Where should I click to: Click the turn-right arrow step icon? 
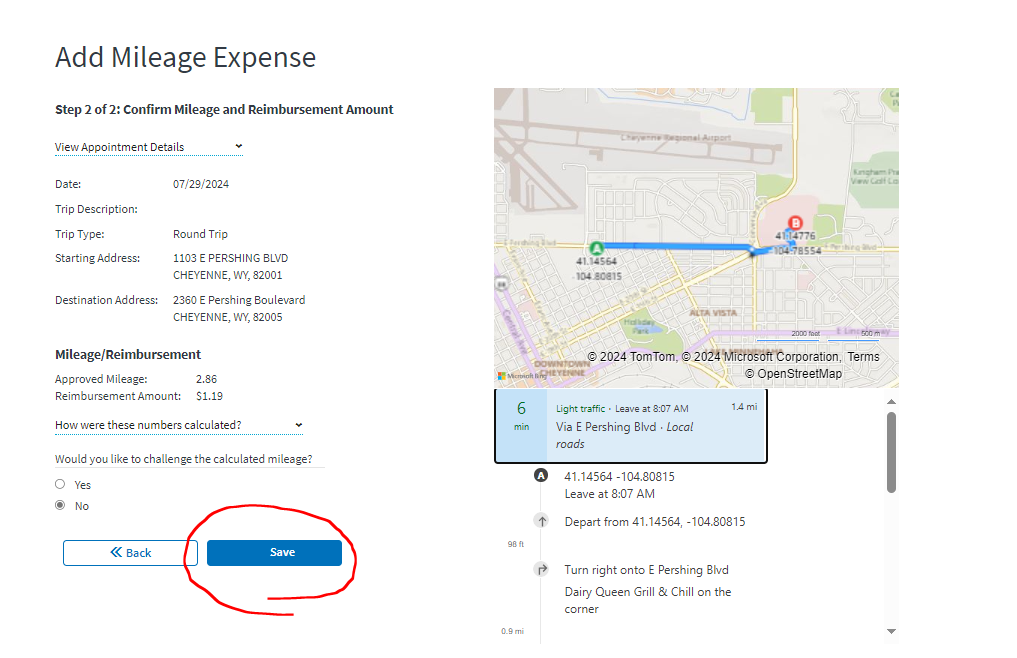[x=541, y=570]
